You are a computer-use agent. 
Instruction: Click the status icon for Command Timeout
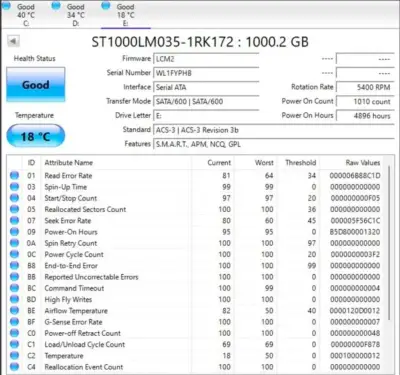click(x=14, y=288)
